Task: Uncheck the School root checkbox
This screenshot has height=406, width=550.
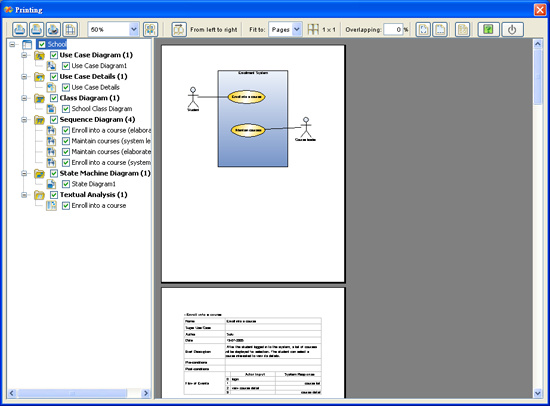Action: pyautogui.click(x=42, y=44)
